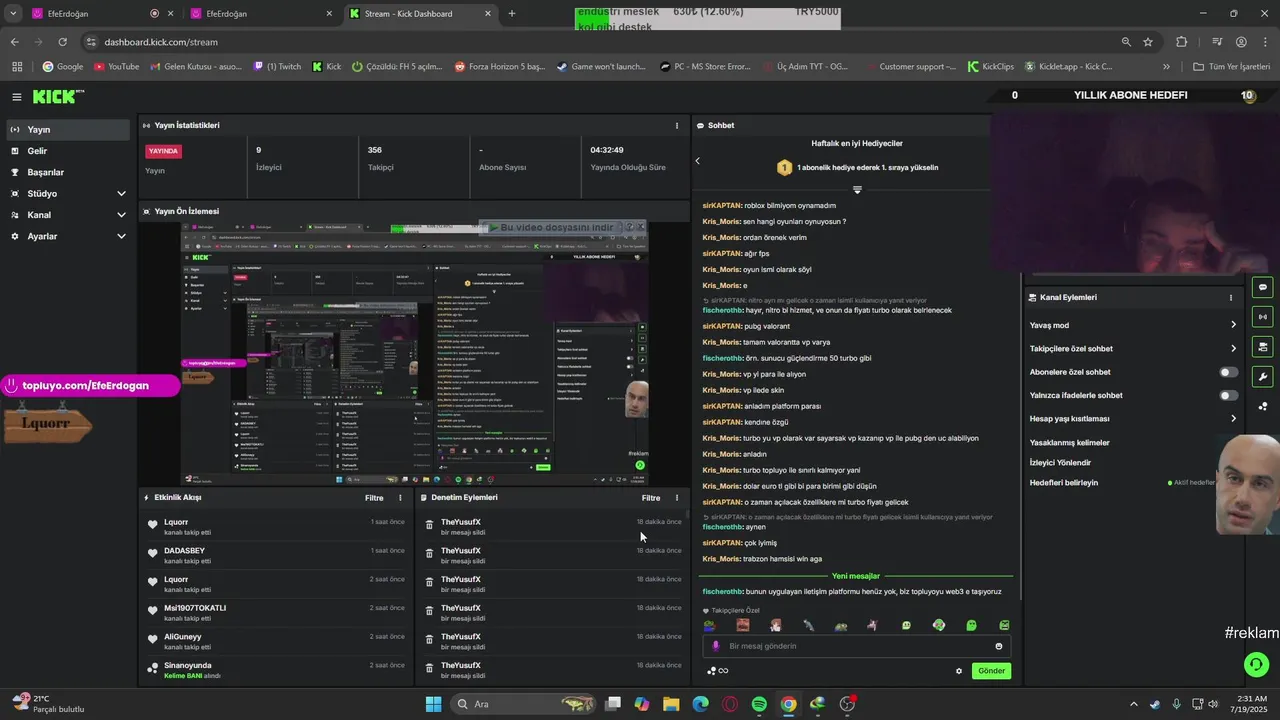Click the Windows Start button
Viewport: 1280px width, 720px height.
[433, 704]
